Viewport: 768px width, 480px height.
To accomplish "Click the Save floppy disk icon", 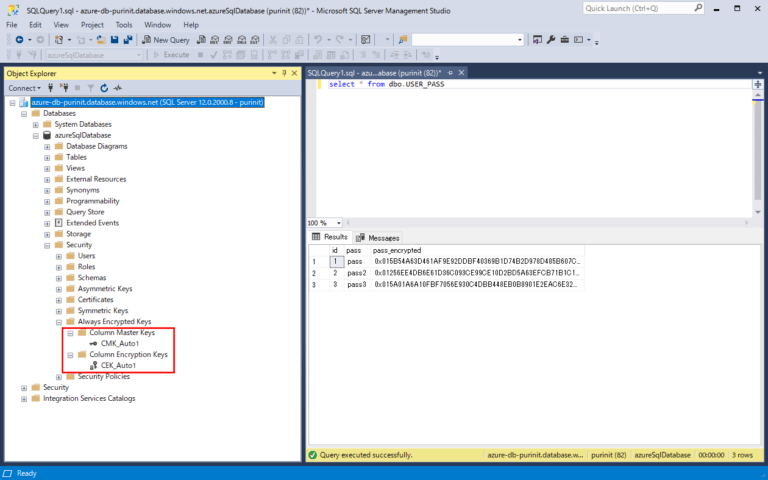I will tap(115, 40).
